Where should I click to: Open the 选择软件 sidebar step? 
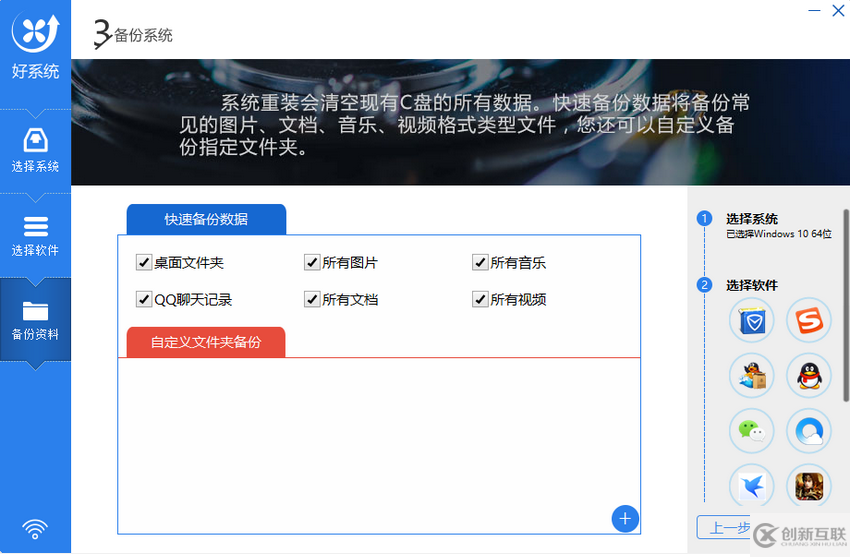pos(35,236)
